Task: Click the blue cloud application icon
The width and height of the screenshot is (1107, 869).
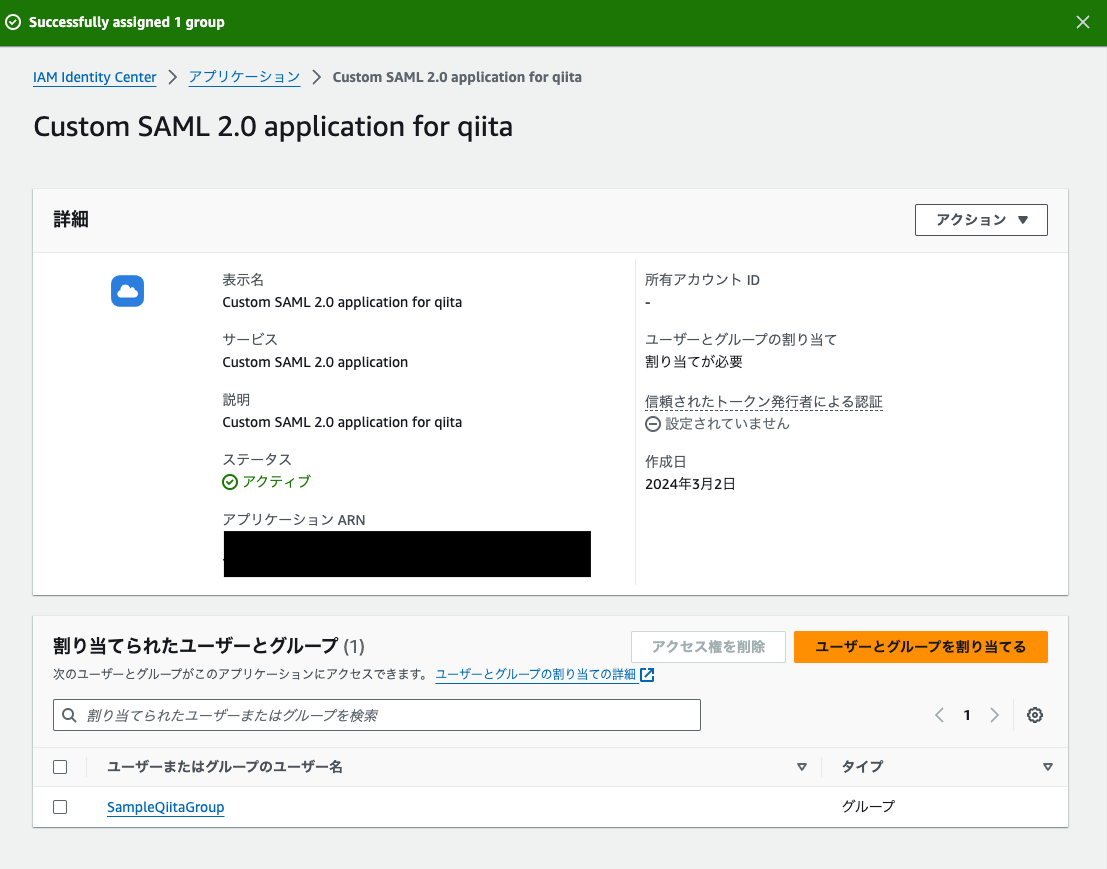Action: tap(128, 291)
